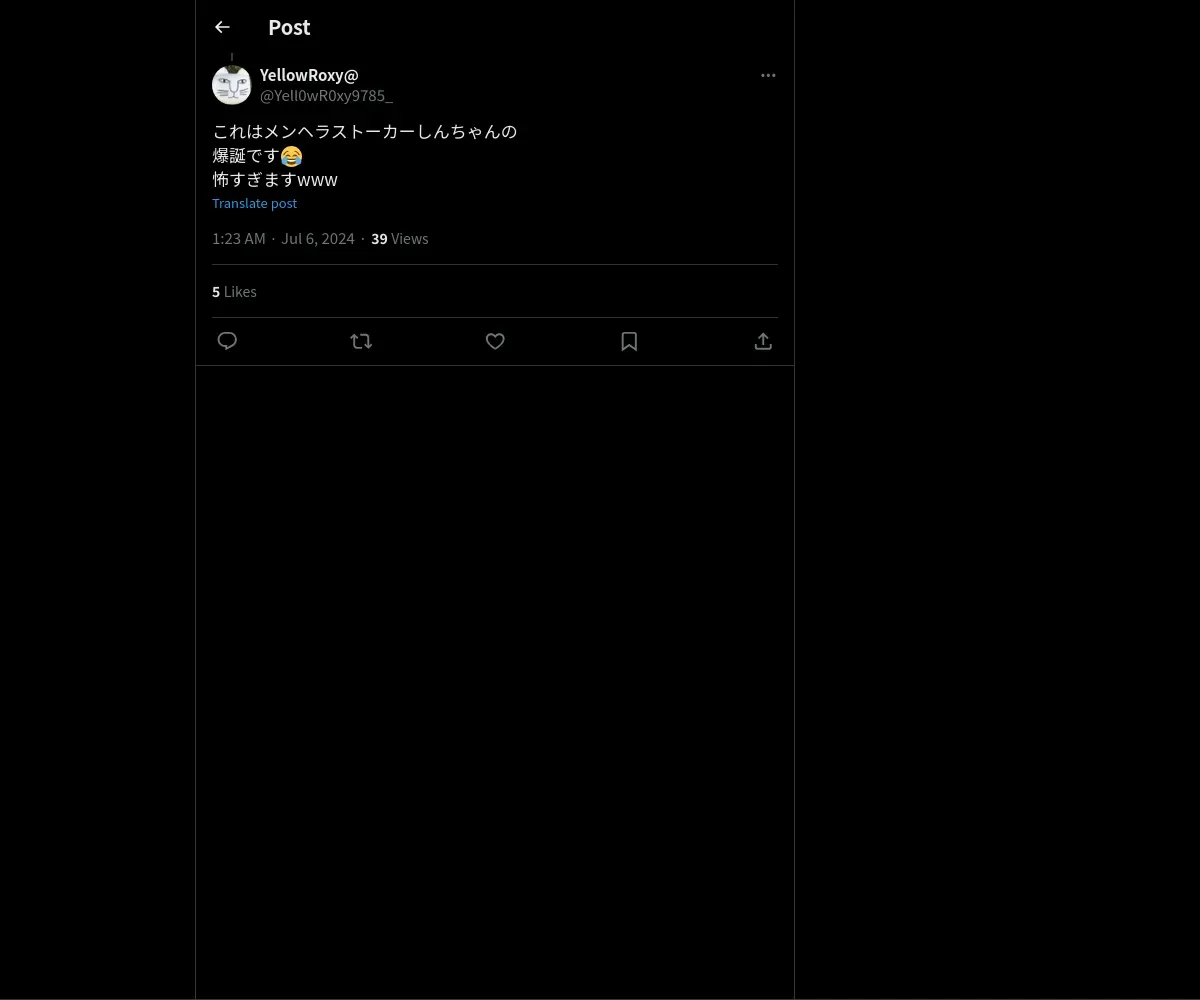Image resolution: width=1200 pixels, height=1000 pixels.
Task: Open the 1:23 AM timestamp link
Action: pyautogui.click(x=238, y=239)
